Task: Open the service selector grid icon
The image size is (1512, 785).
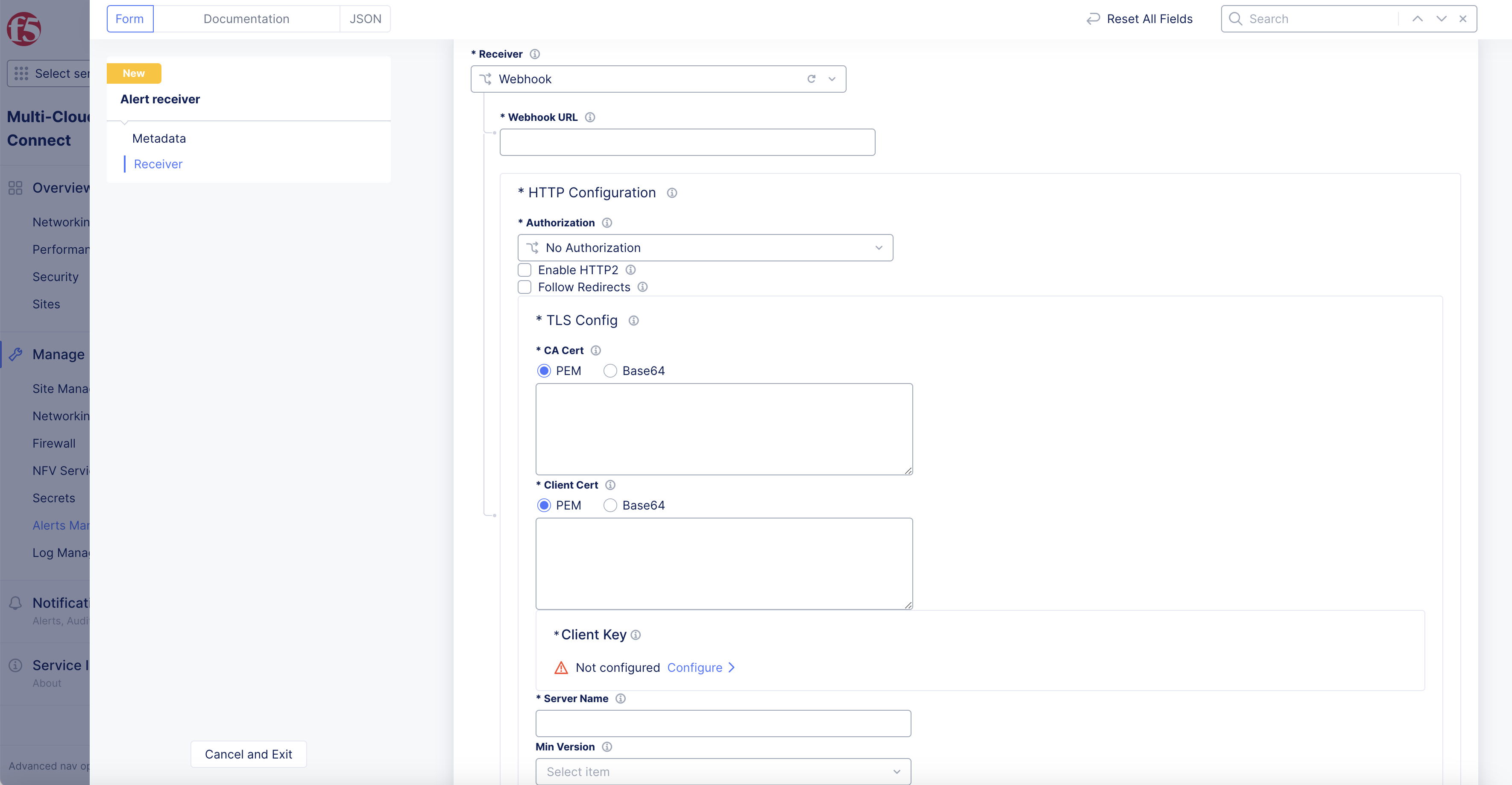Action: 21,73
